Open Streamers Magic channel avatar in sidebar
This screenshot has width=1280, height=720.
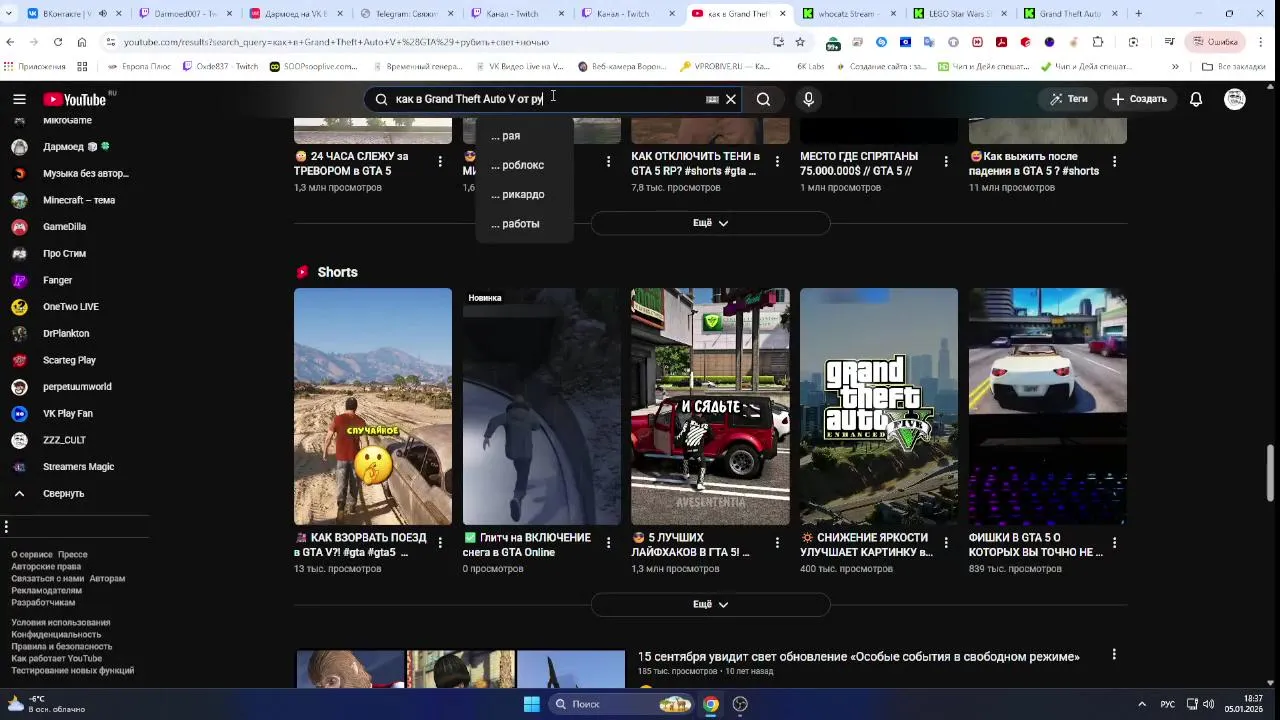pos(19,467)
